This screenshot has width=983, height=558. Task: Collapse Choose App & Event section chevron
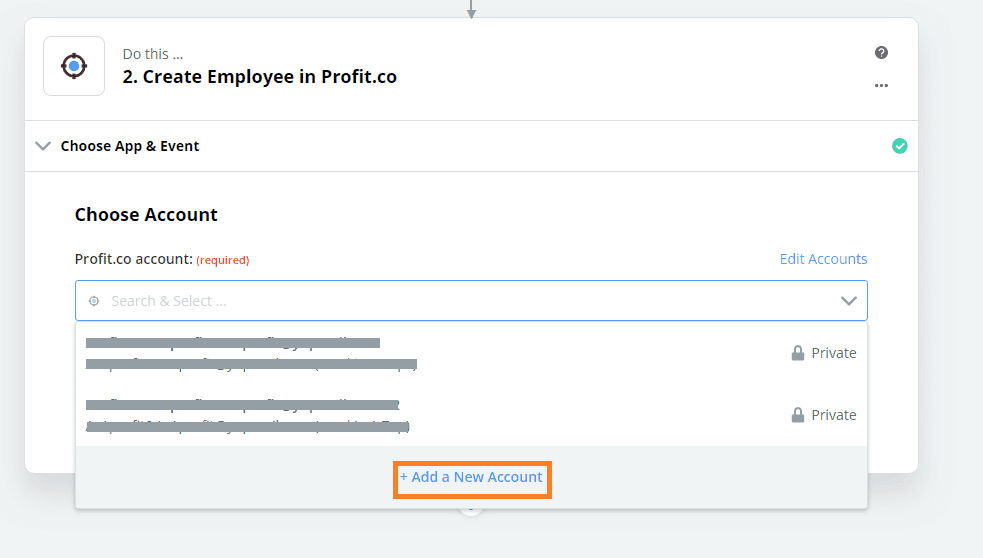click(x=43, y=146)
